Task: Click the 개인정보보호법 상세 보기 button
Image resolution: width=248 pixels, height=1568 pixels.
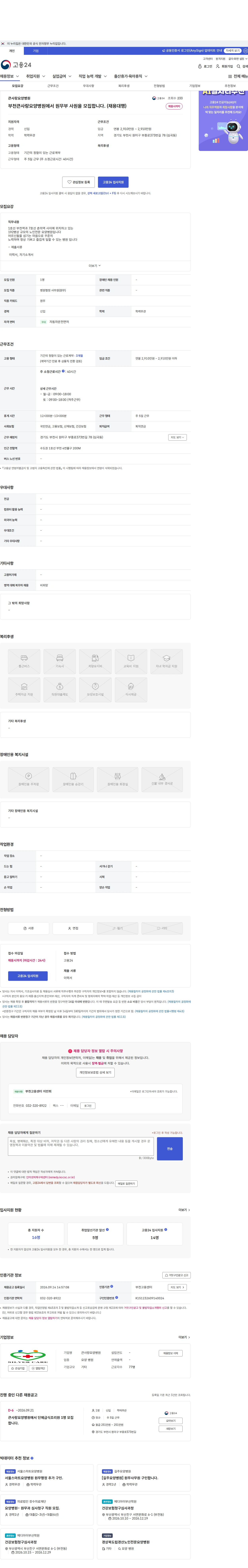Action: (95, 1073)
